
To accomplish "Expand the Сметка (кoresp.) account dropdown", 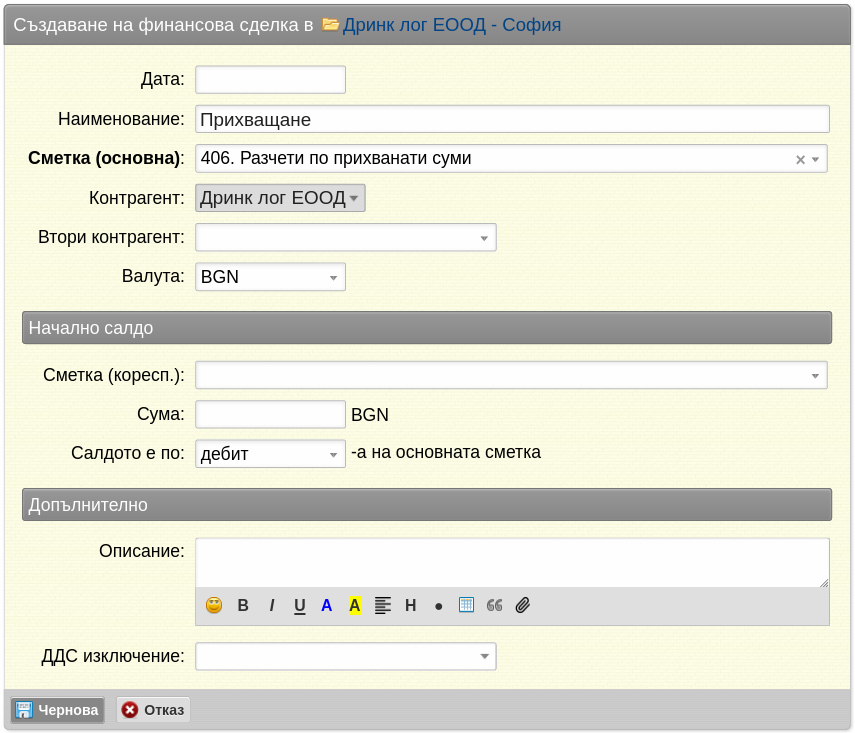I will [511, 375].
